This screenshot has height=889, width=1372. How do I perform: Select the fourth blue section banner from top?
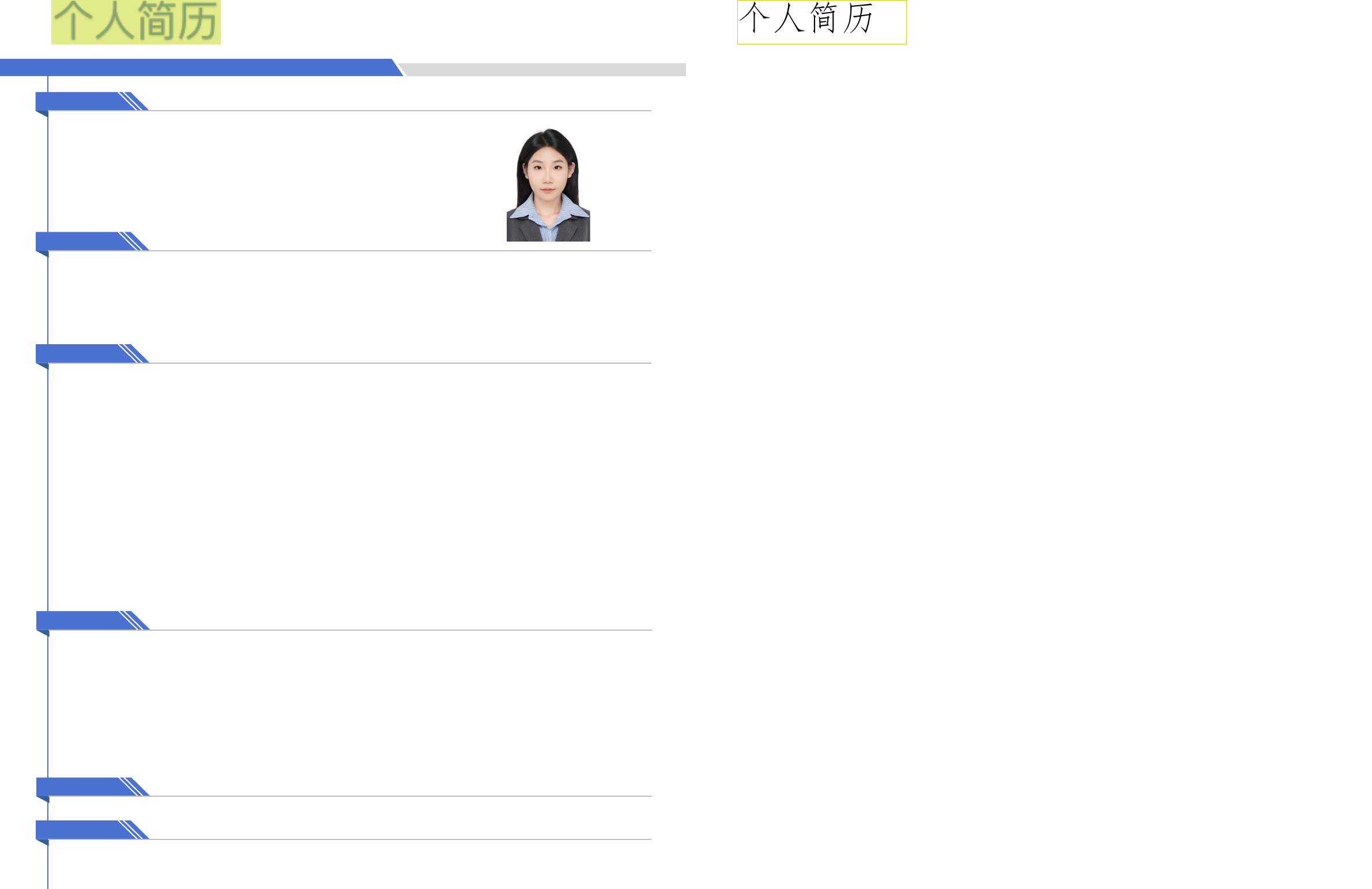pyautogui.click(x=81, y=620)
